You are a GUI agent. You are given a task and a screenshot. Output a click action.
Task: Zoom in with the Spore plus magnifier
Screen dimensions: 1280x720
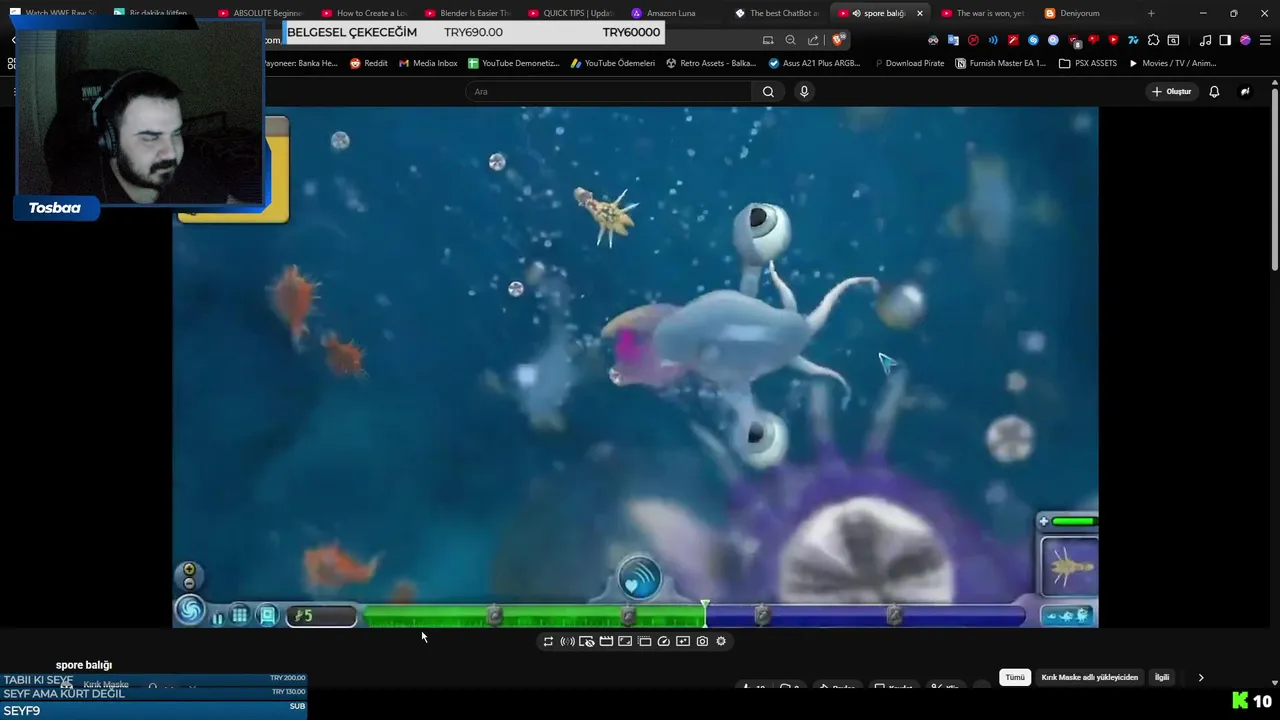coord(190,570)
